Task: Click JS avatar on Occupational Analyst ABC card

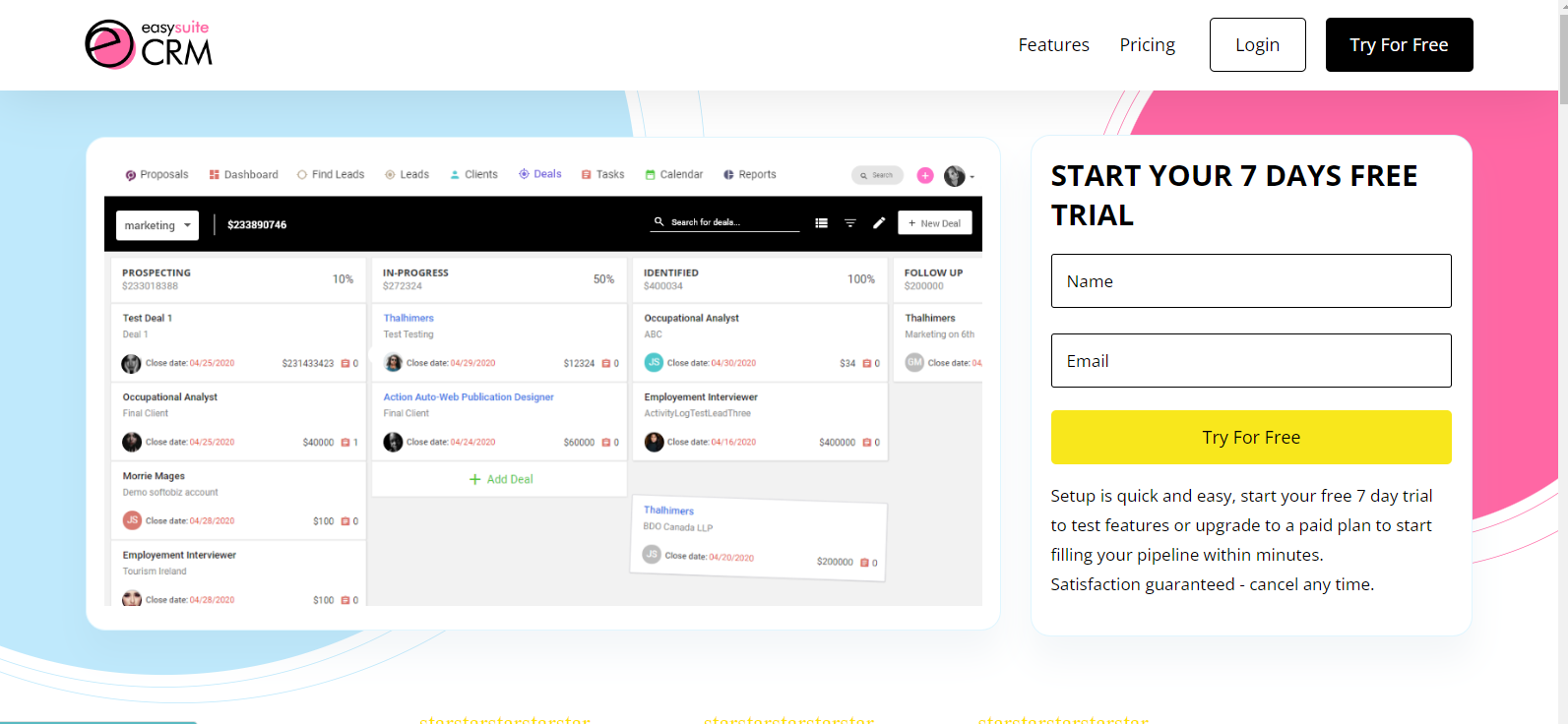Action: coord(654,363)
